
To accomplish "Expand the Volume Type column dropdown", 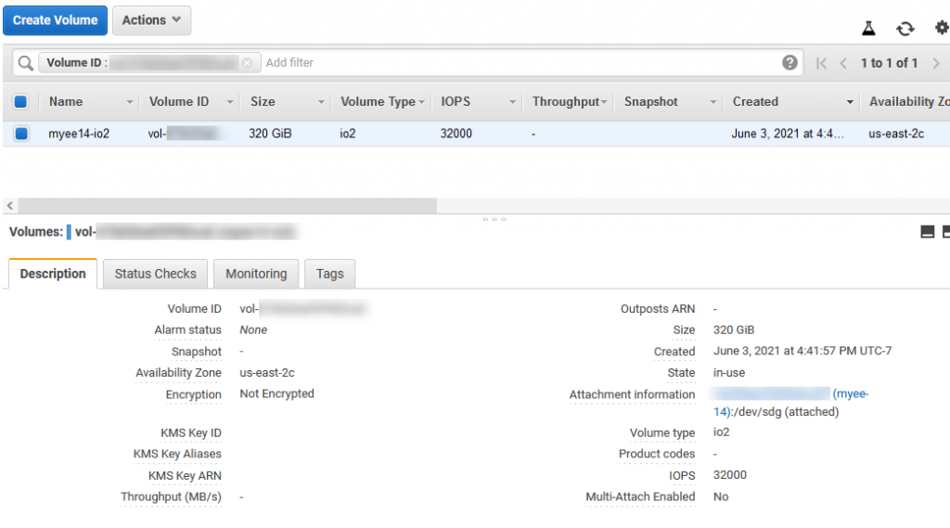I will (421, 102).
